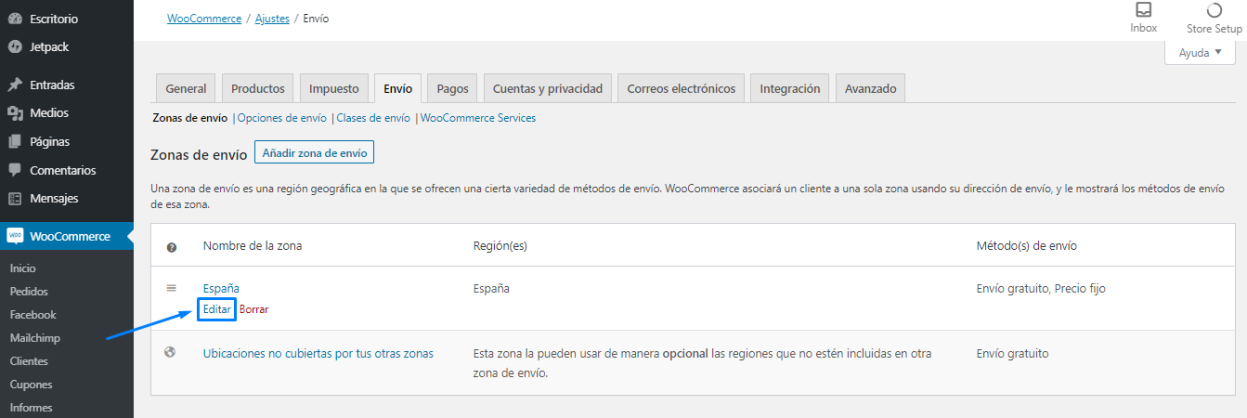Open the Cuentas y privacidad tab
Image resolution: width=1247 pixels, height=418 pixels.
coord(548,88)
